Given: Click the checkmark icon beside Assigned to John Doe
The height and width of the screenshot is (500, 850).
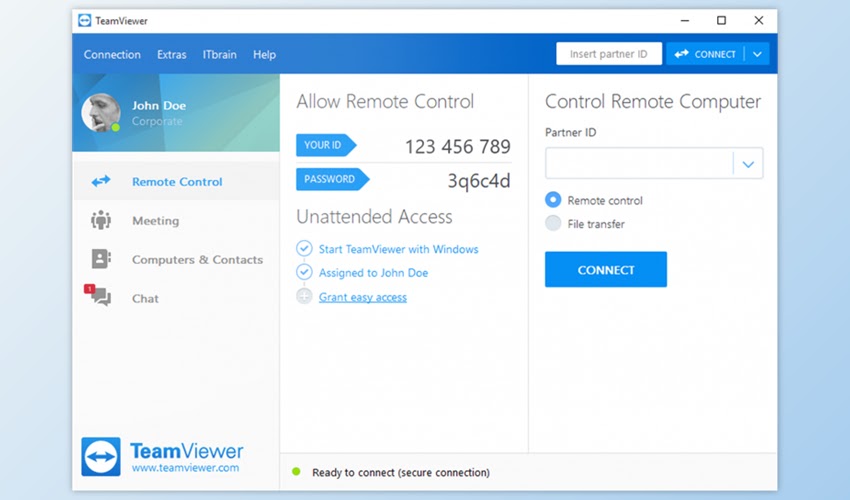Looking at the screenshot, I should 304,272.
